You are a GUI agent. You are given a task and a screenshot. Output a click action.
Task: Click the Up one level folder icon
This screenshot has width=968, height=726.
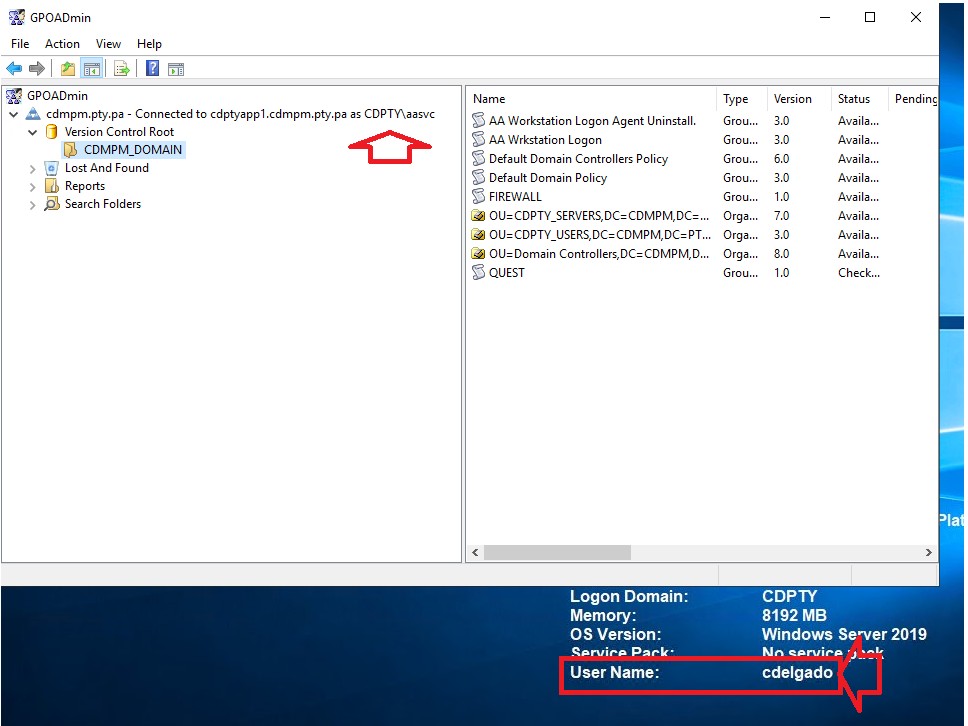tap(68, 69)
